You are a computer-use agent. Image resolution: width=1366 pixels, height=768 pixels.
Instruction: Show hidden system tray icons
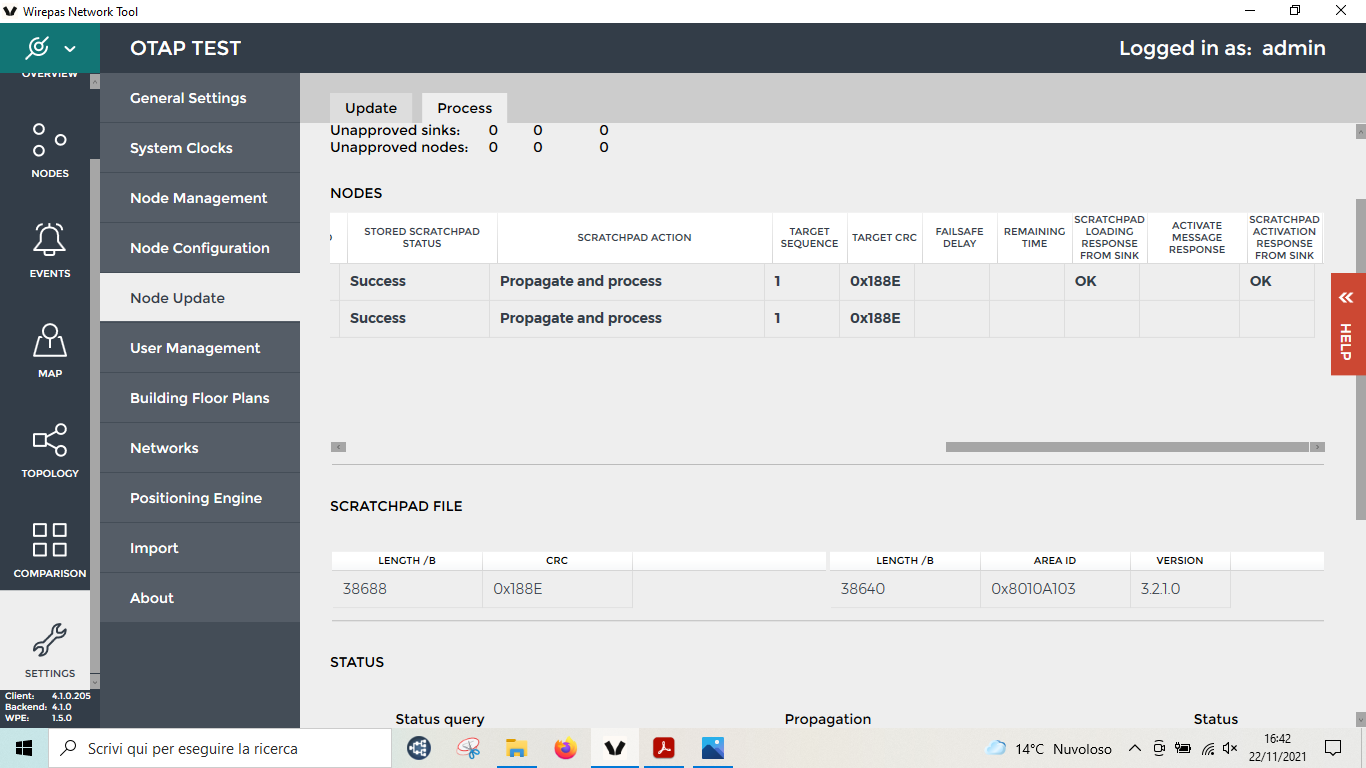[x=1134, y=748]
